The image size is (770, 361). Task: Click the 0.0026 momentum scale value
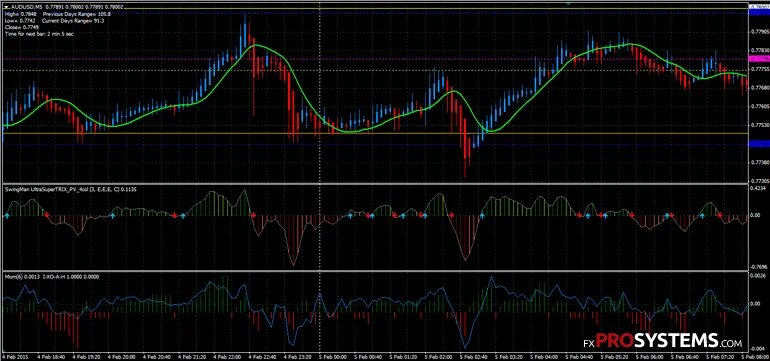[x=759, y=277]
